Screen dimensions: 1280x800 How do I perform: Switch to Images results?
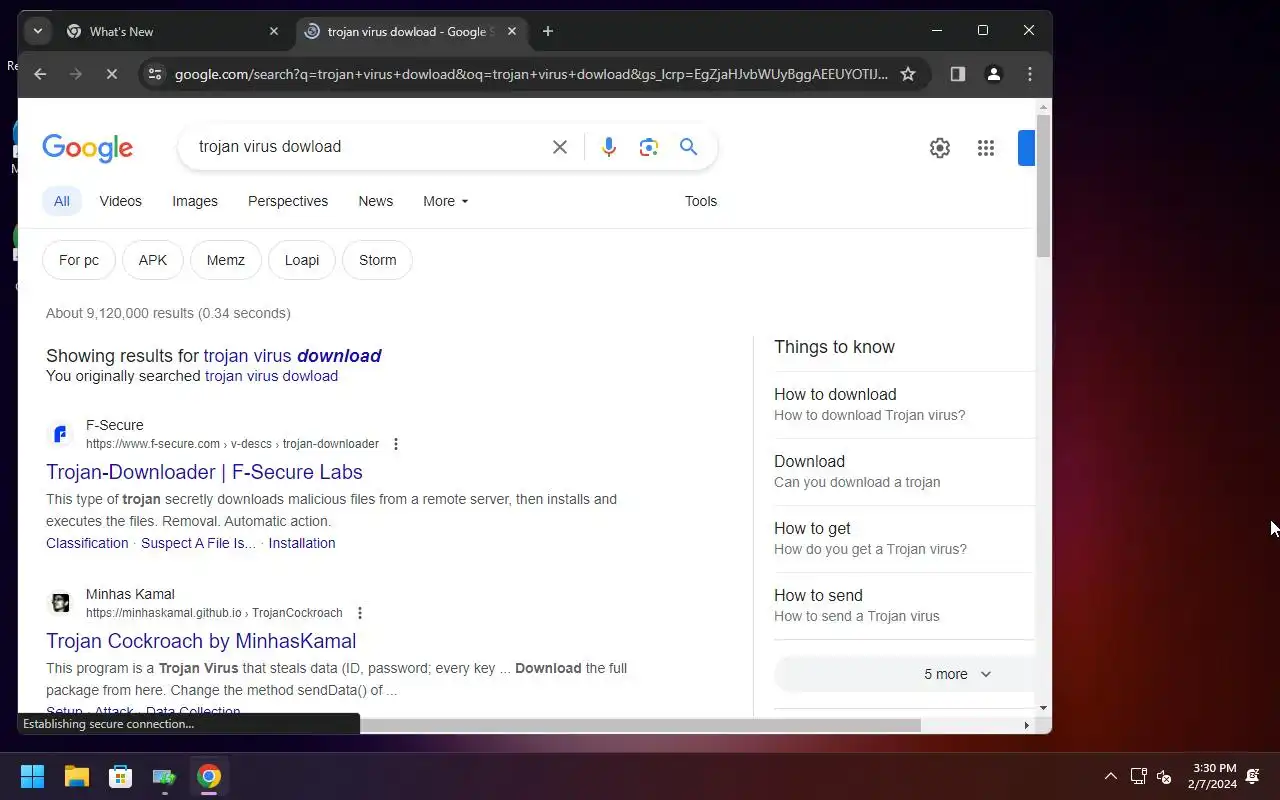point(195,201)
